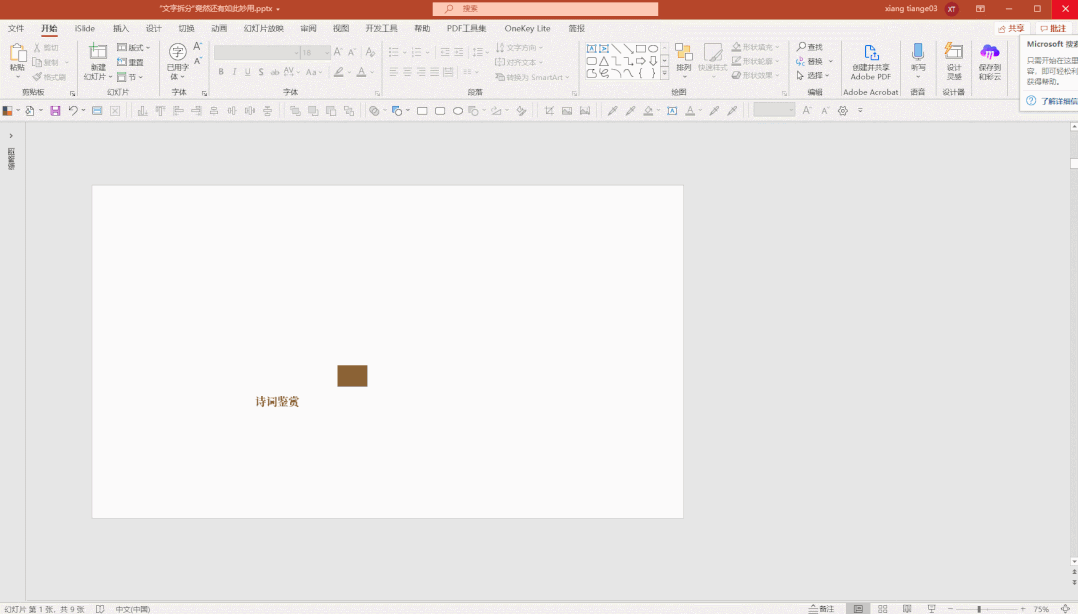Click Save to Cloud (保存到和彩云) icon
Viewport: 1078px width, 614px height.
point(989,54)
